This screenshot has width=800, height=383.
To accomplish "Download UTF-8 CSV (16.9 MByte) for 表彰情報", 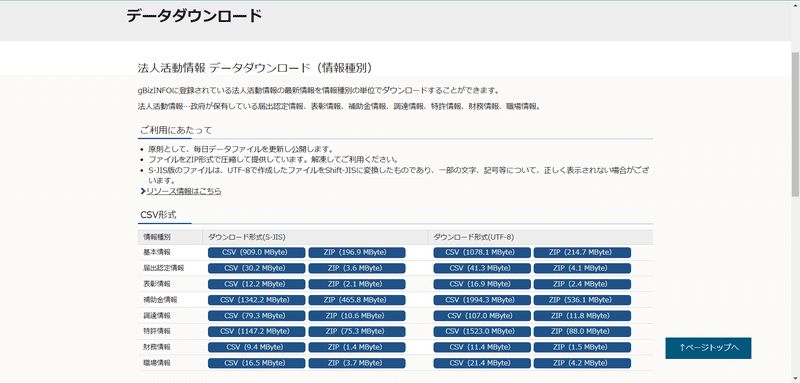I will pyautogui.click(x=482, y=284).
